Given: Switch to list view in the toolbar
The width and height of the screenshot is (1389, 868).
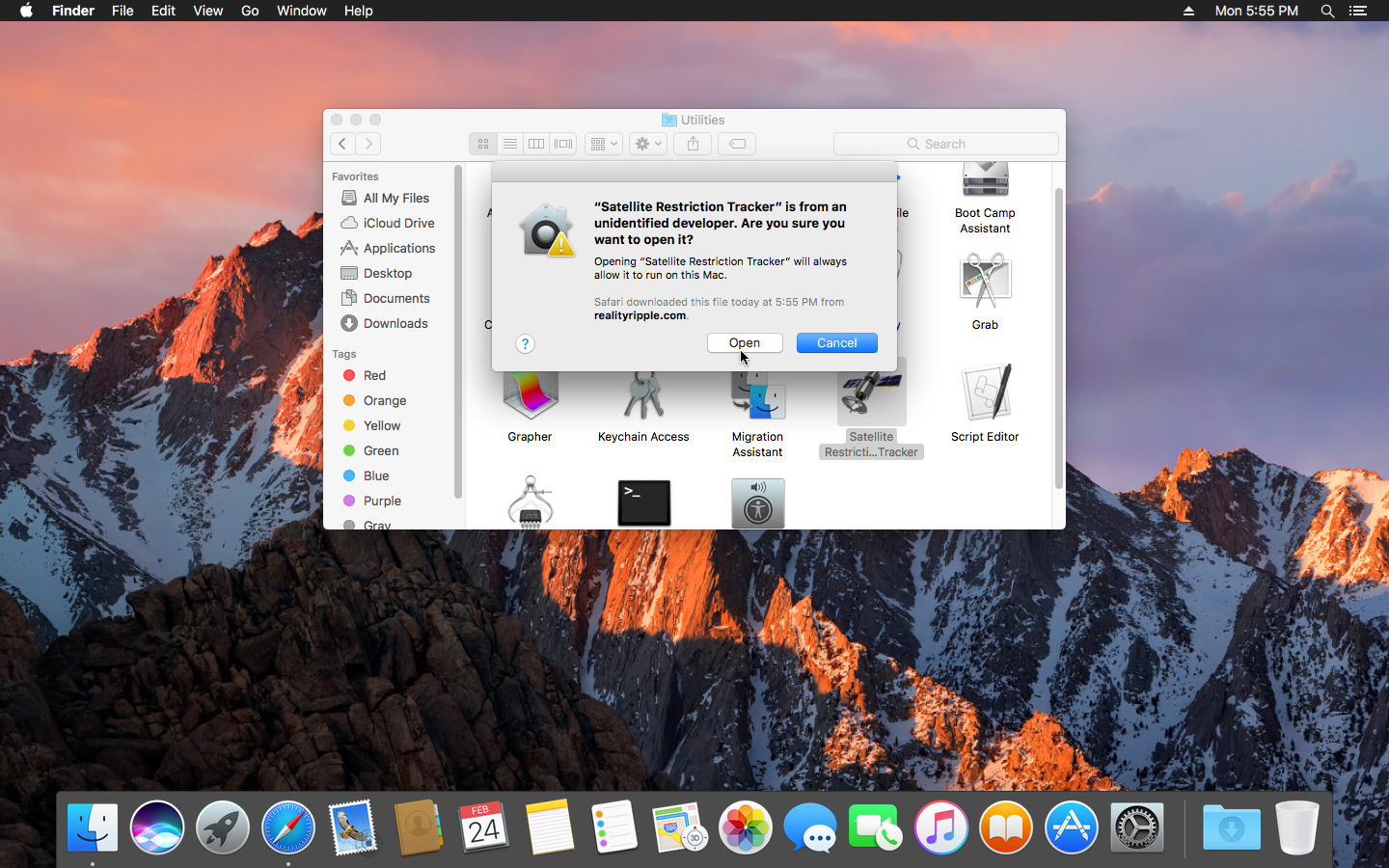Looking at the screenshot, I should point(509,143).
